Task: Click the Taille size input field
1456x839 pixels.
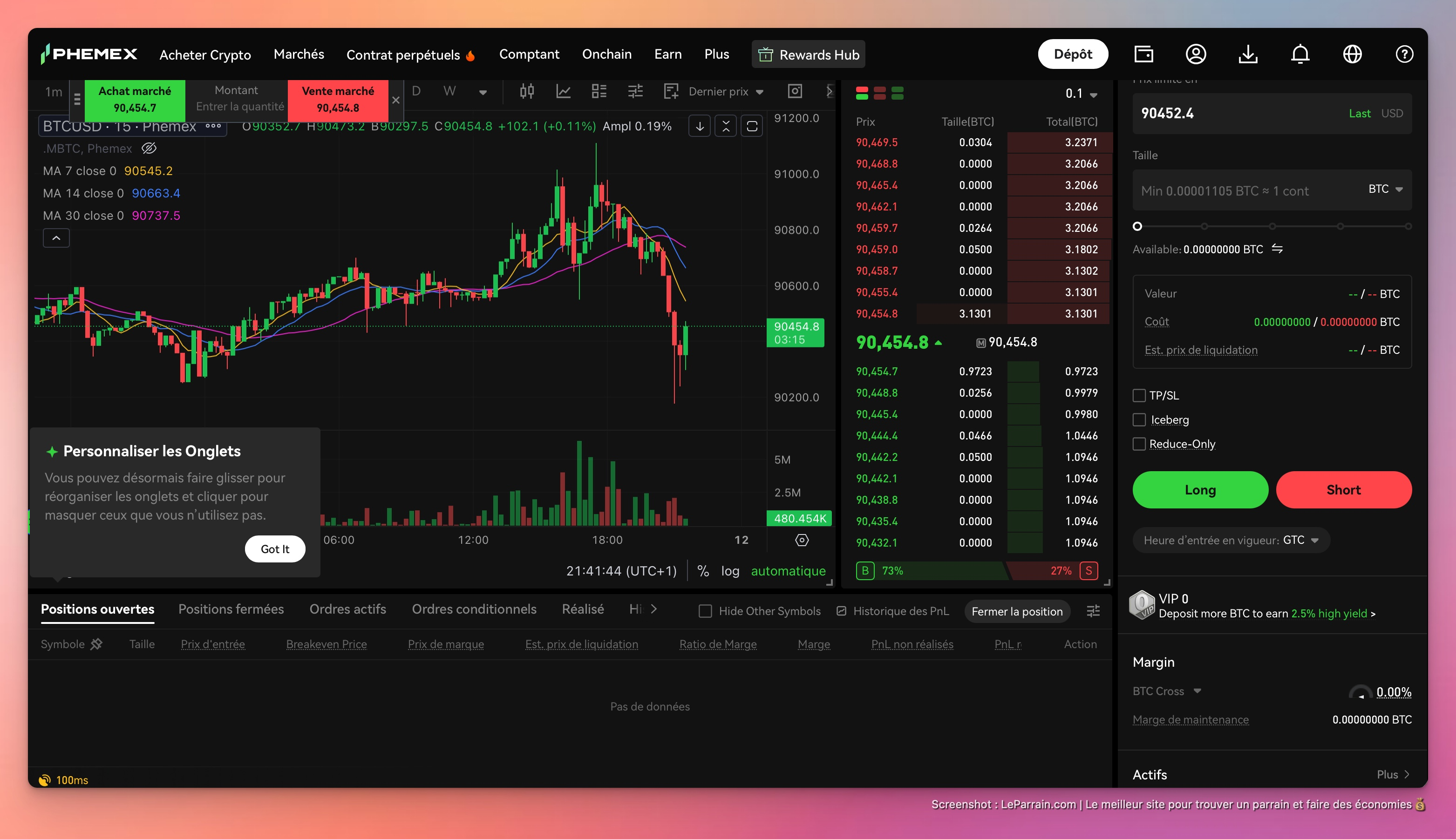Action: [x=1272, y=190]
